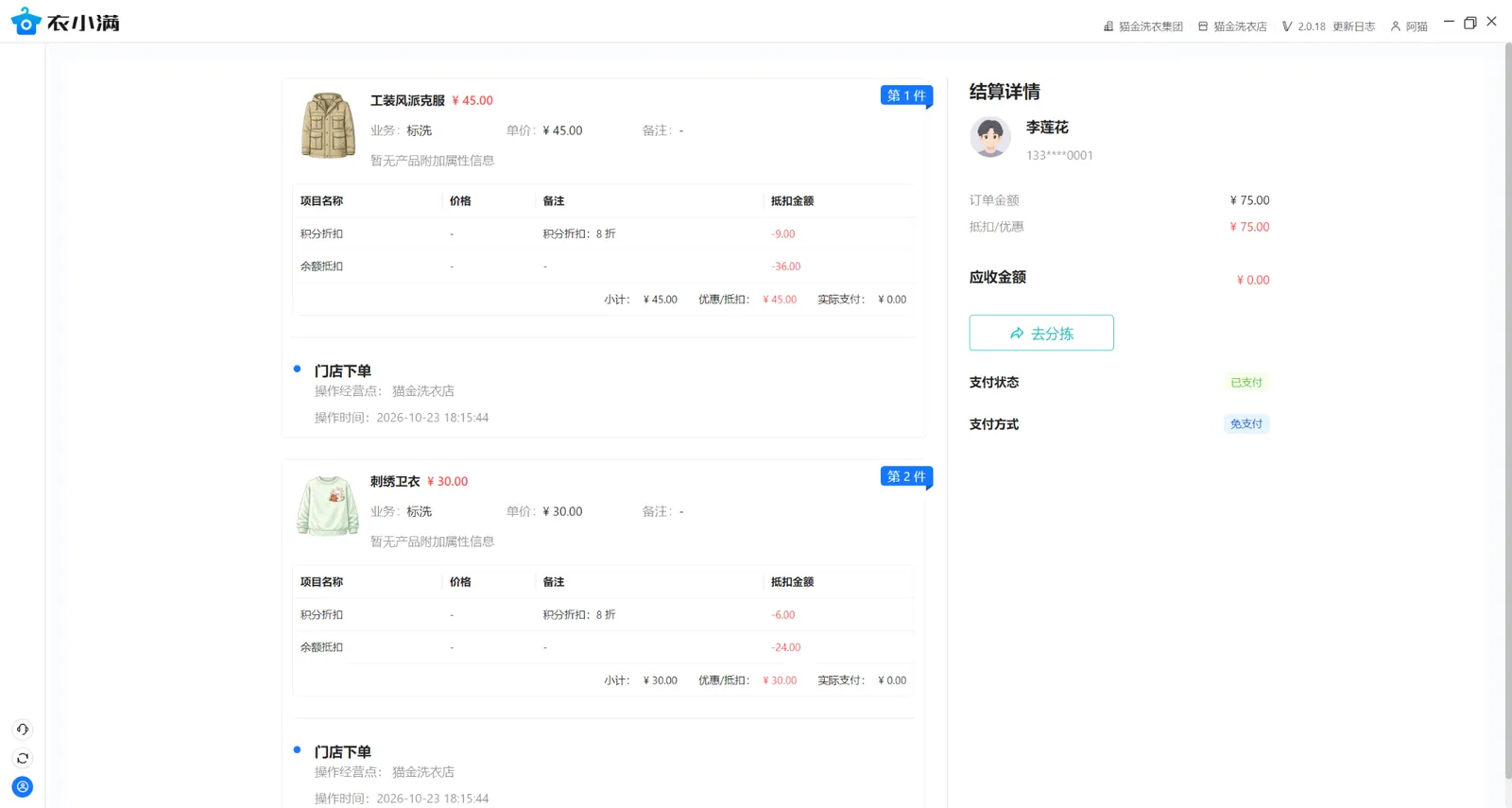Open customer service headset icon in sidebar

23,729
